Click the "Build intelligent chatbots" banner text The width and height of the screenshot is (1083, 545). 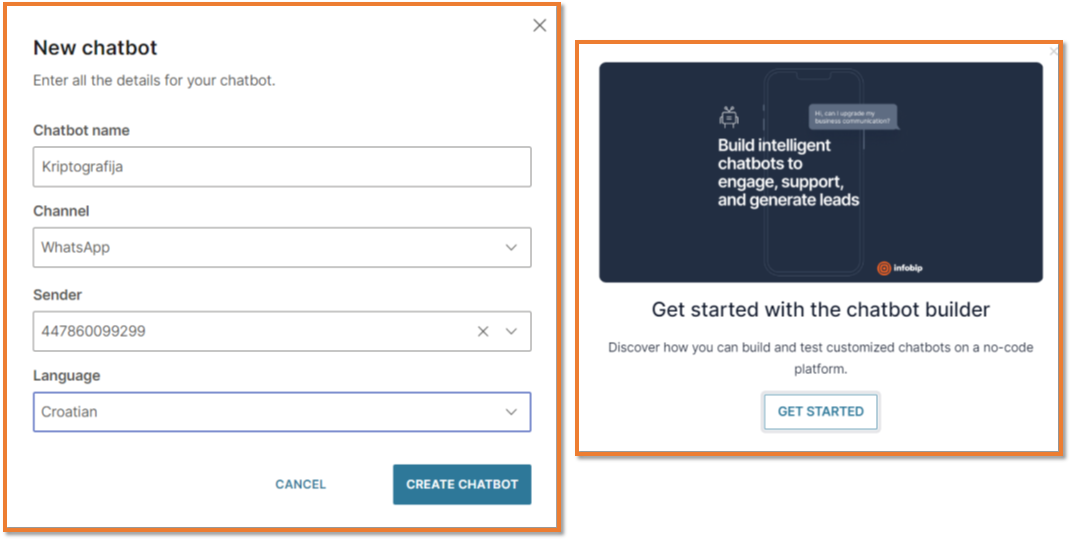click(x=788, y=172)
